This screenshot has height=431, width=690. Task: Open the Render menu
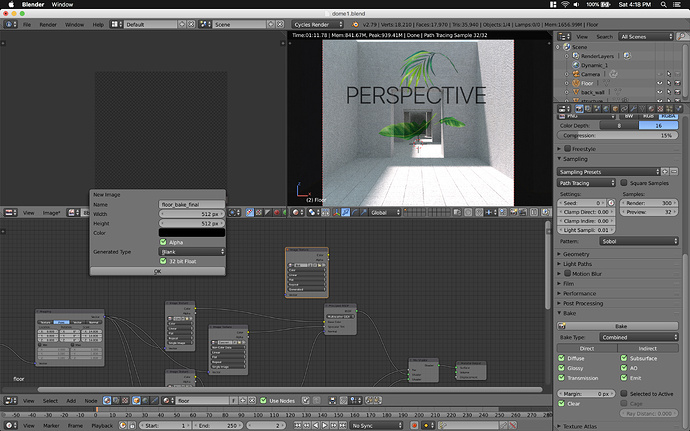[48, 25]
